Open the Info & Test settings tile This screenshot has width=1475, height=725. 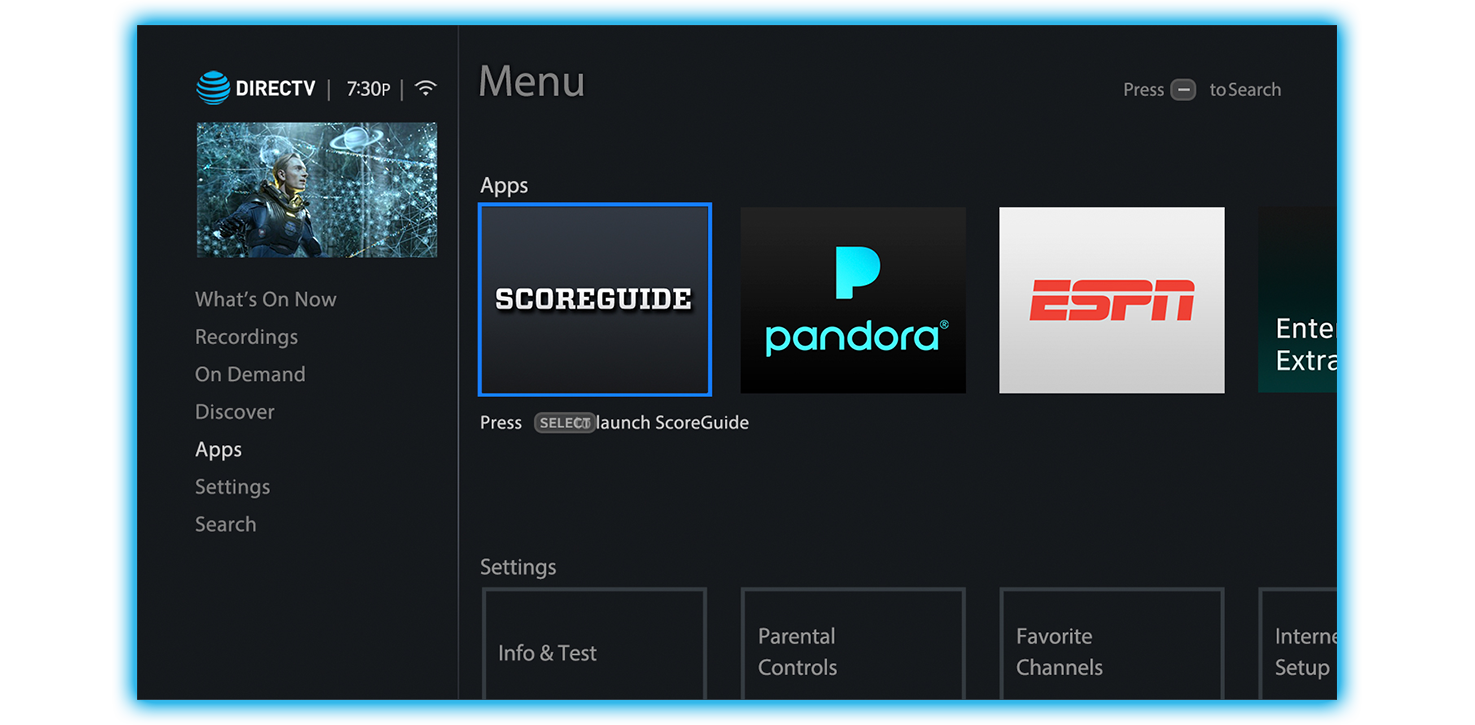point(595,644)
